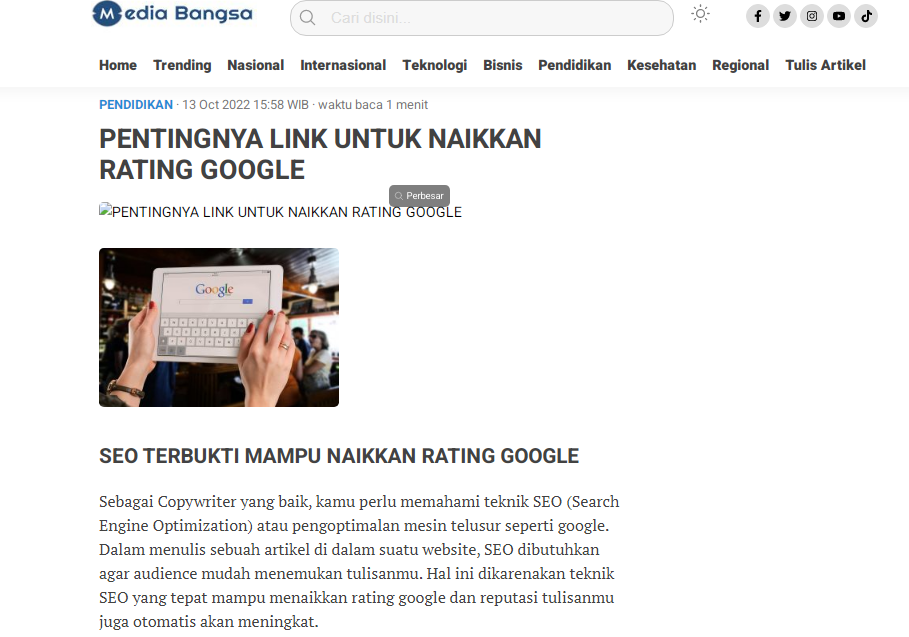The width and height of the screenshot is (909, 637).
Task: Open the Internasional section
Action: coord(343,65)
